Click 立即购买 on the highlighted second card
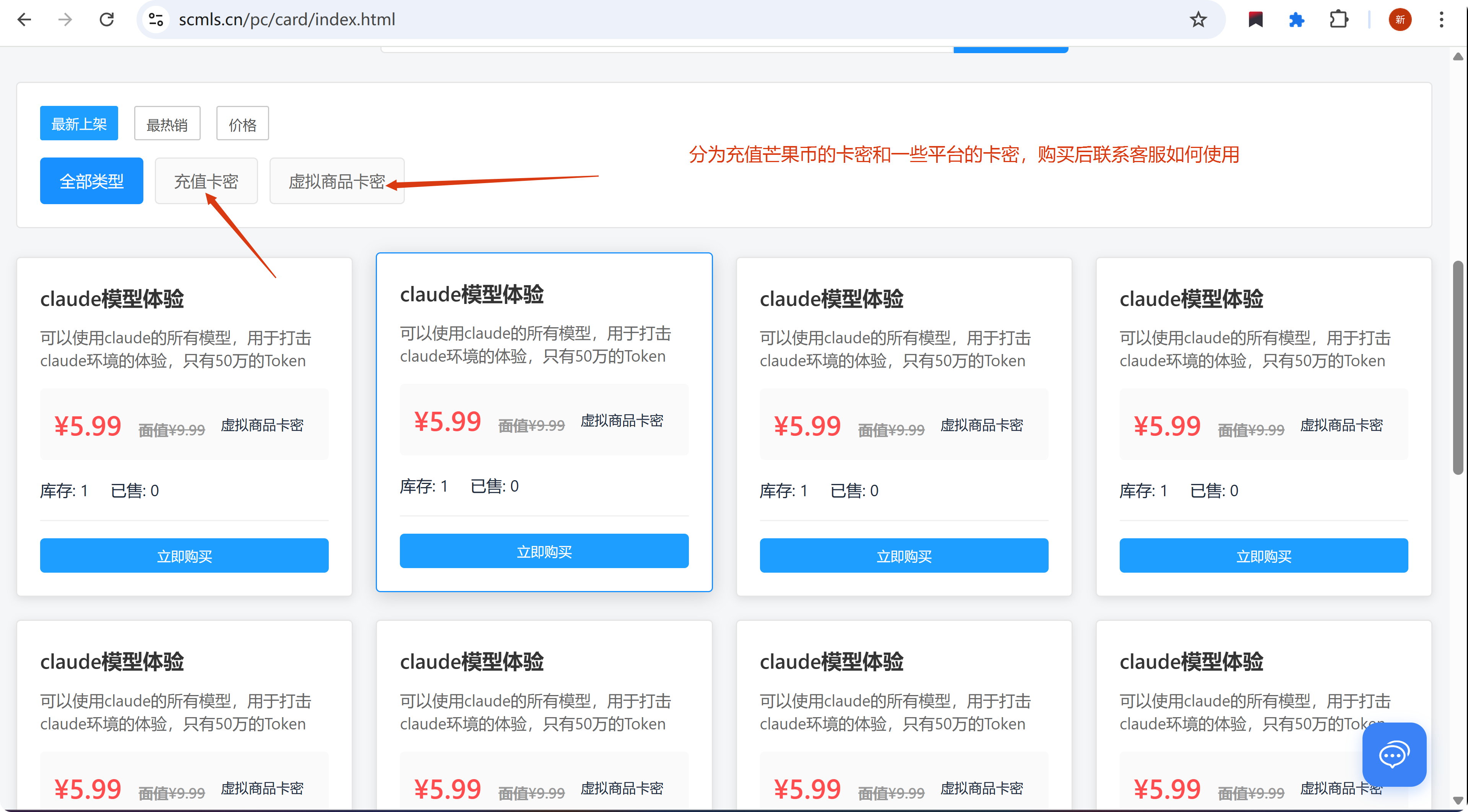 coord(544,551)
